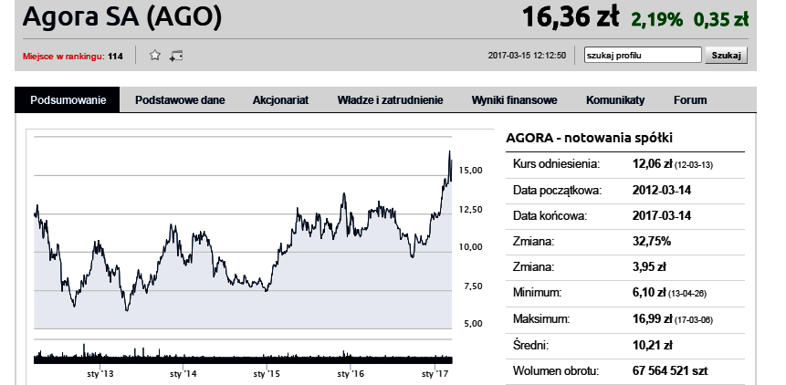Click the 12,06 zł reference price
Viewport: 786px width, 385px height.
pyautogui.click(x=652, y=164)
